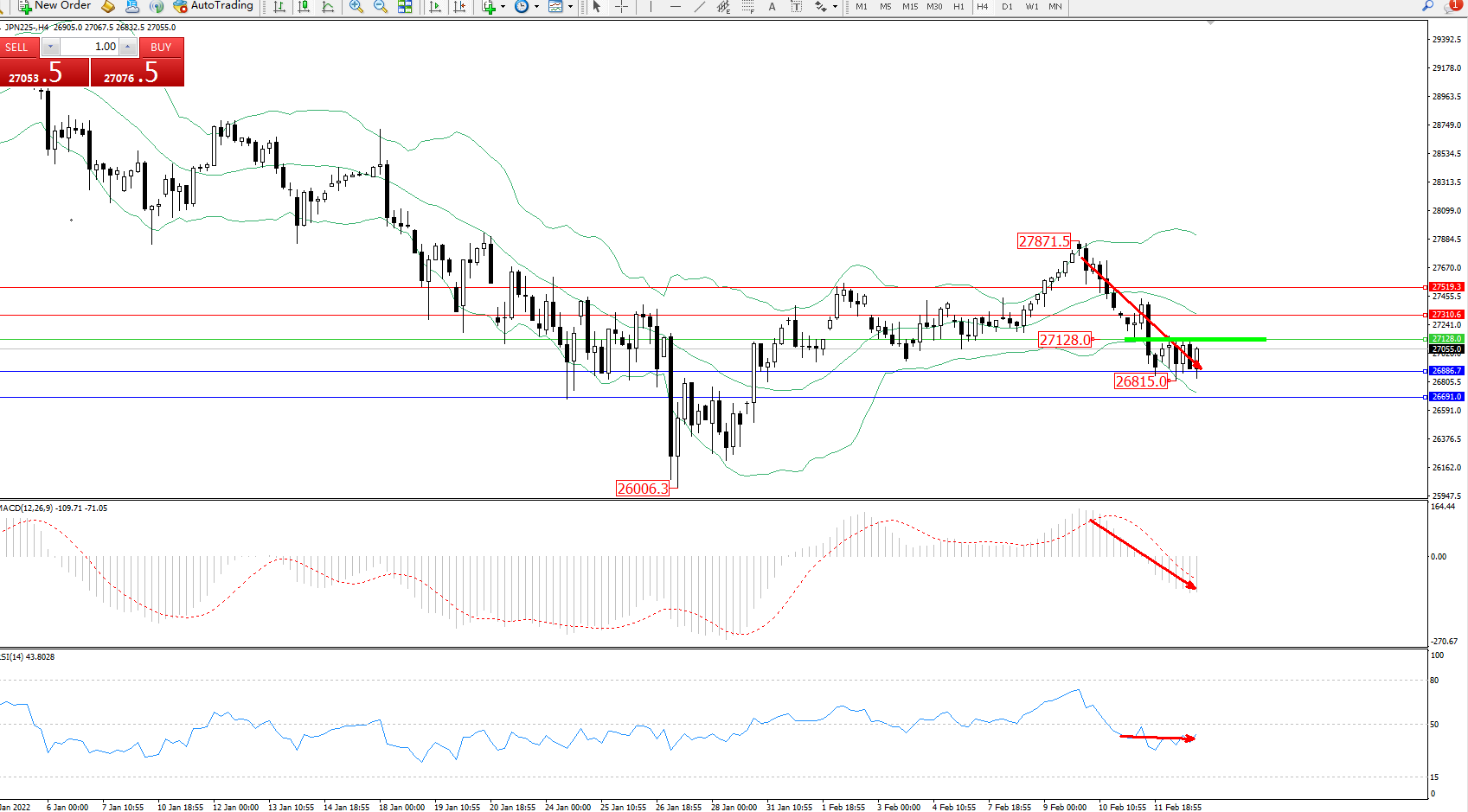Zoom in on the chart
Screen dimensions: 1468x812
(x=356, y=7)
